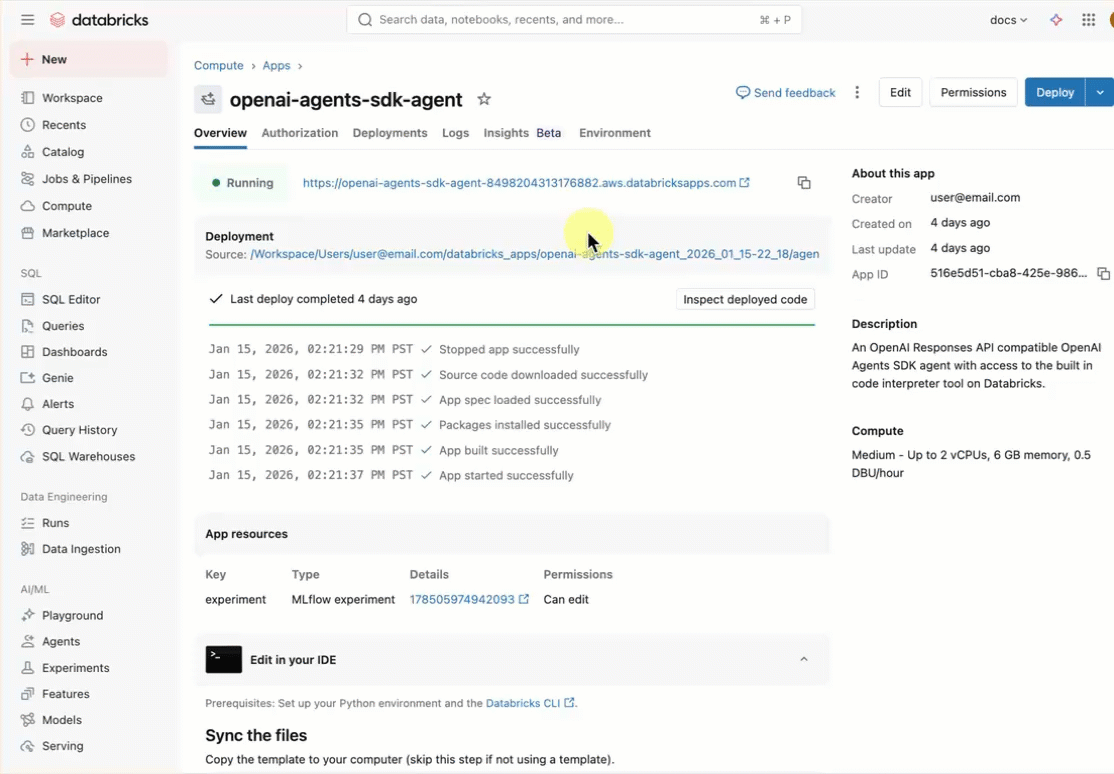Open the Authorization tab

click(299, 132)
